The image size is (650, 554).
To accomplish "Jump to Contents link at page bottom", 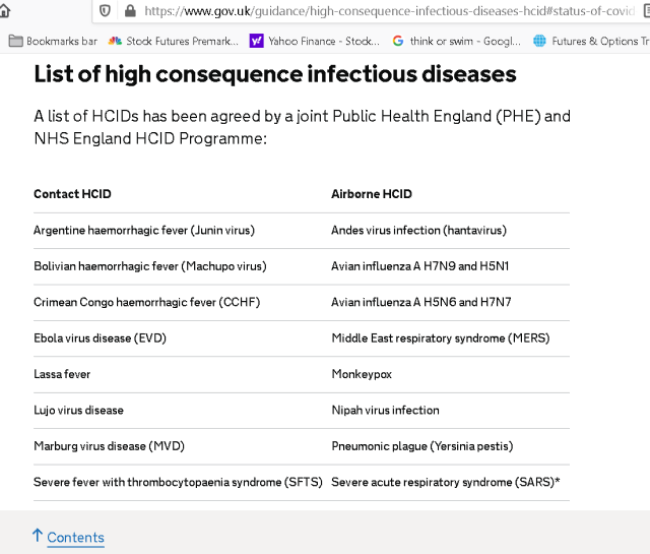I will tap(75, 537).
